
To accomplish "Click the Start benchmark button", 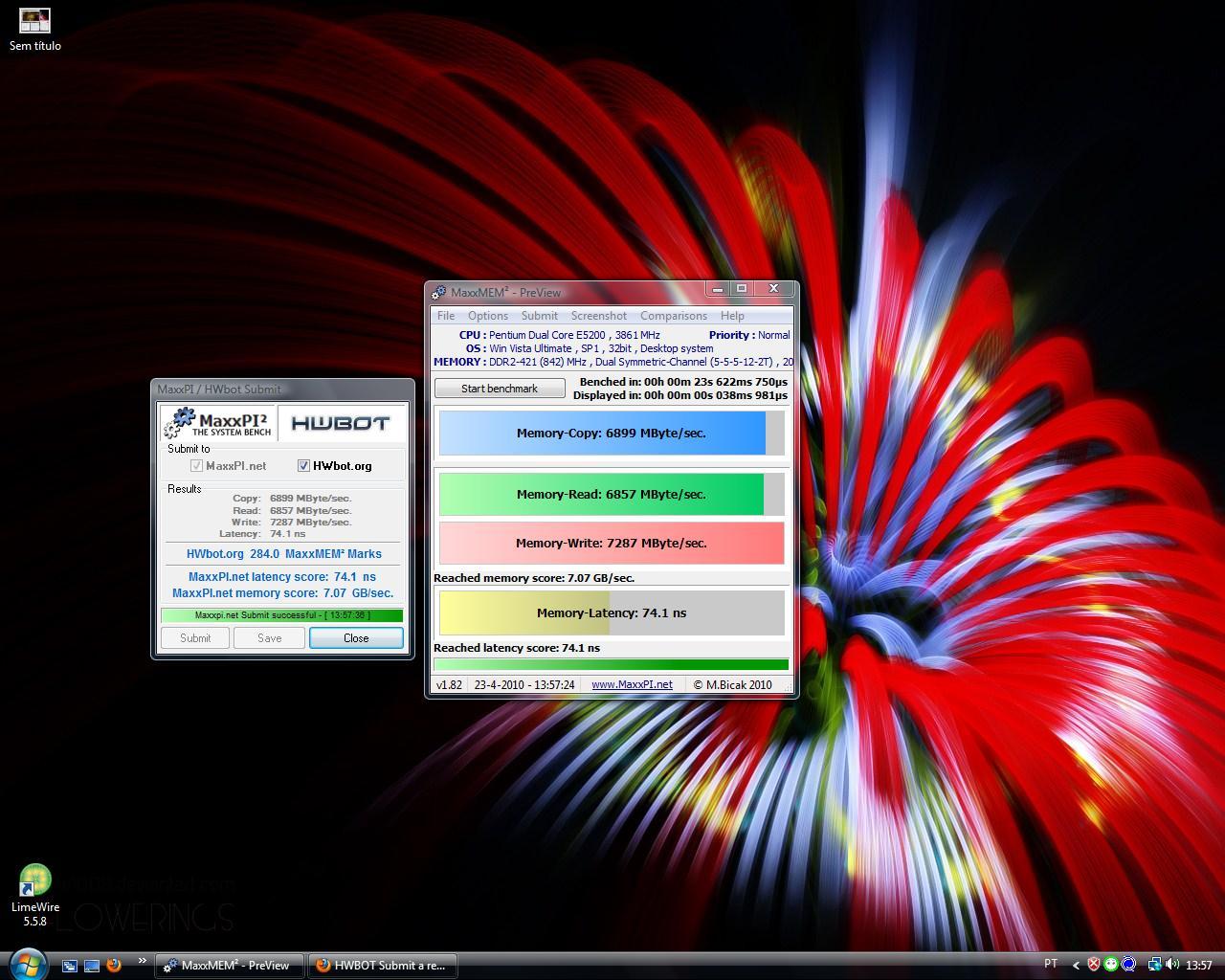I will [x=500, y=389].
